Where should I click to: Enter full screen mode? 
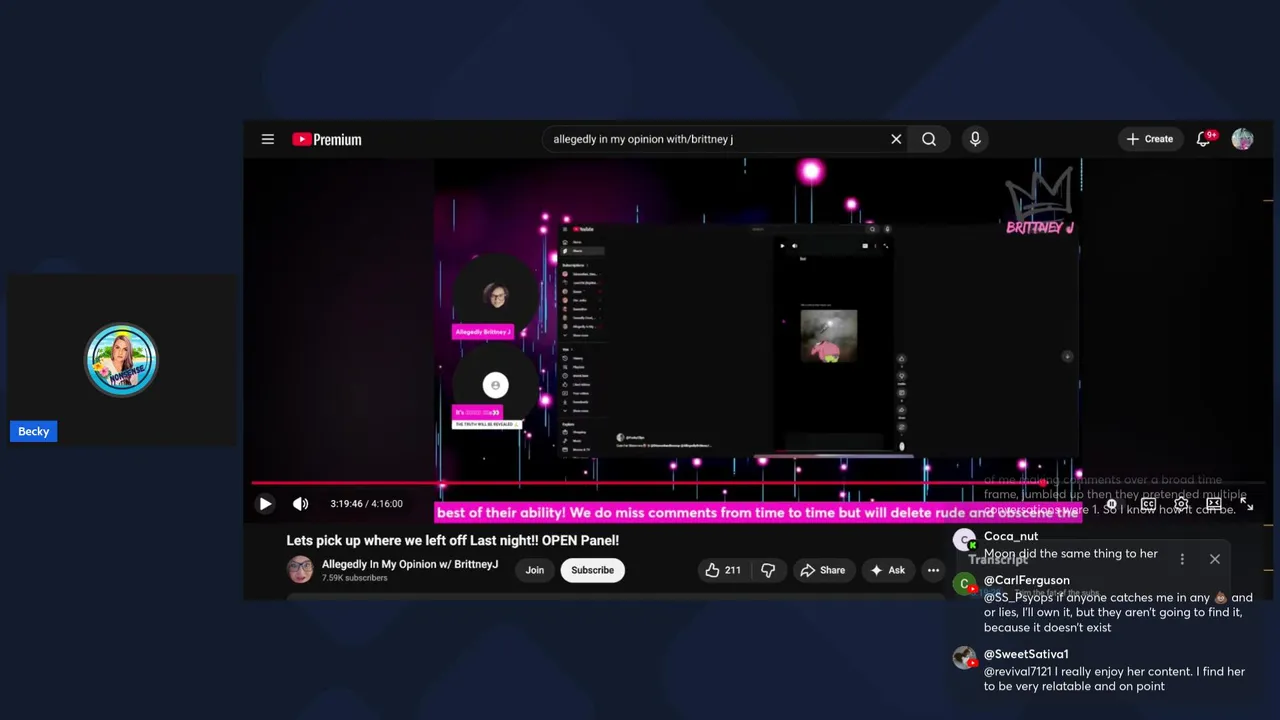coord(1247,504)
